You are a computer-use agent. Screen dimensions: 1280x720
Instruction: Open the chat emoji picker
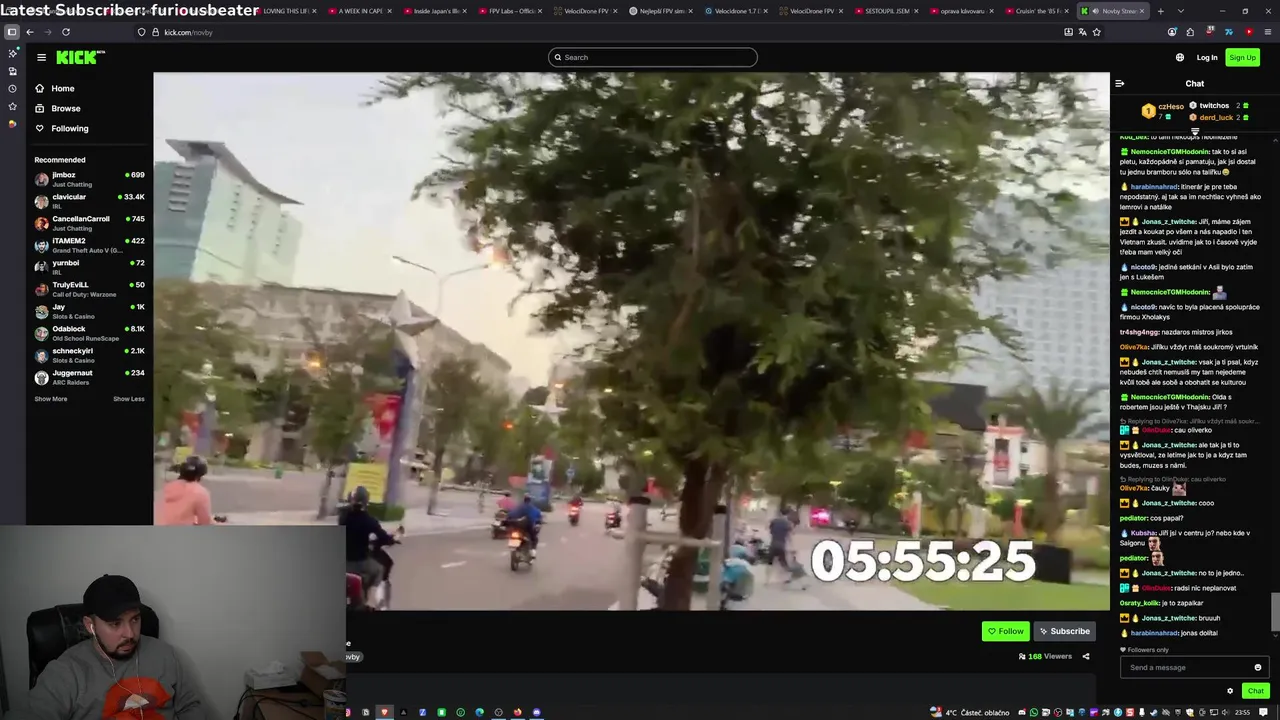[1258, 667]
